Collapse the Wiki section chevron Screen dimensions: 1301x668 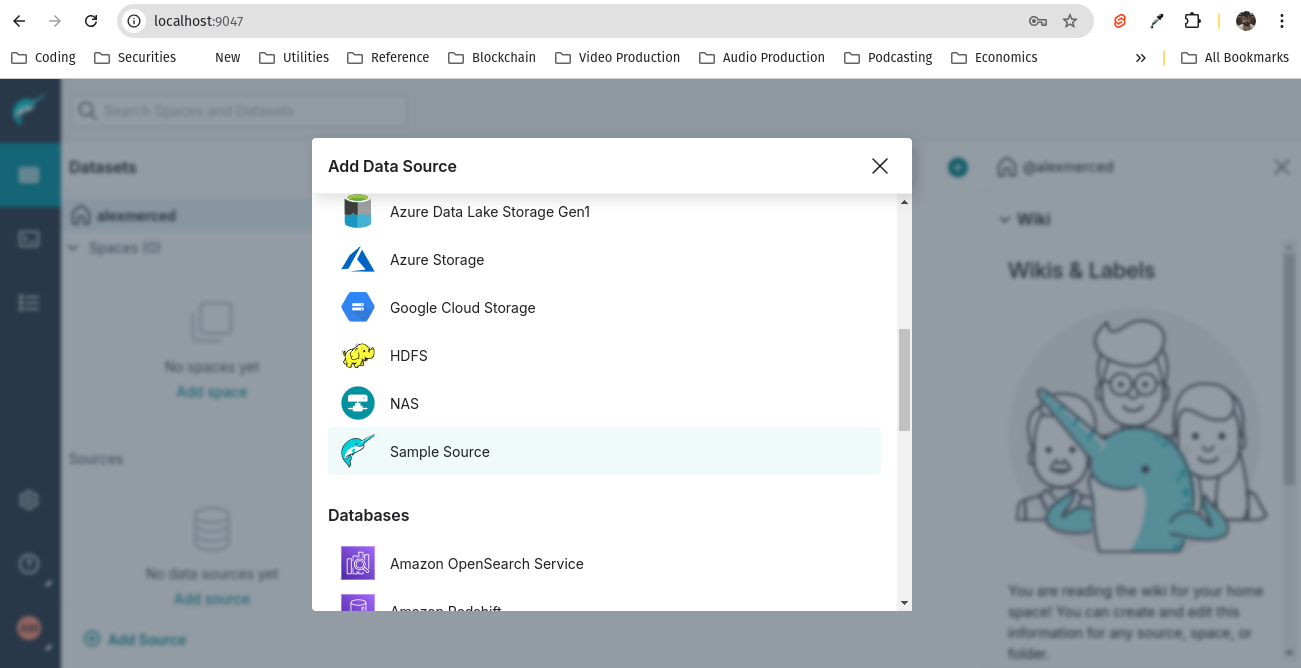coord(1005,220)
